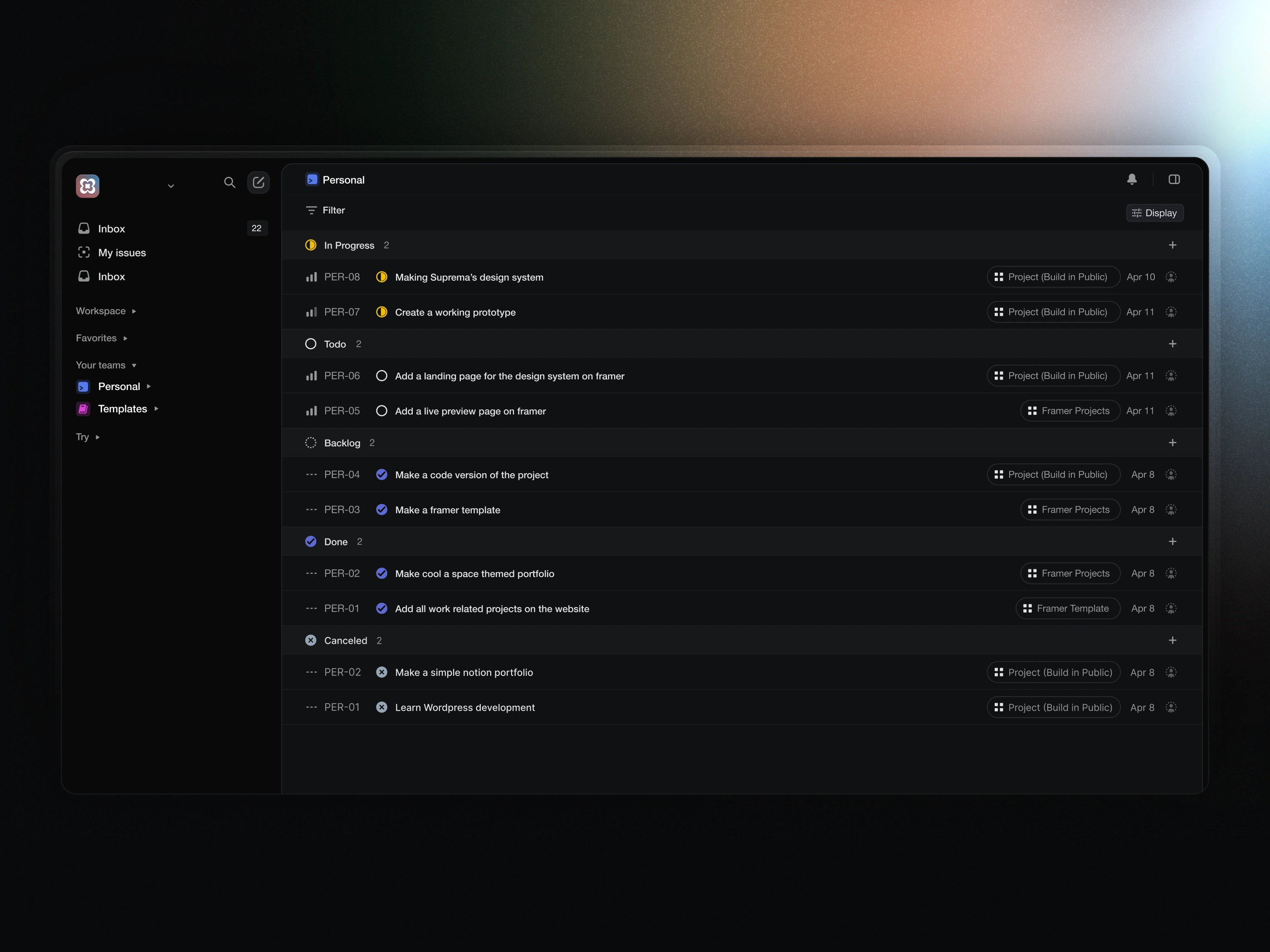Change status circle of Add a landing page issue

(381, 376)
